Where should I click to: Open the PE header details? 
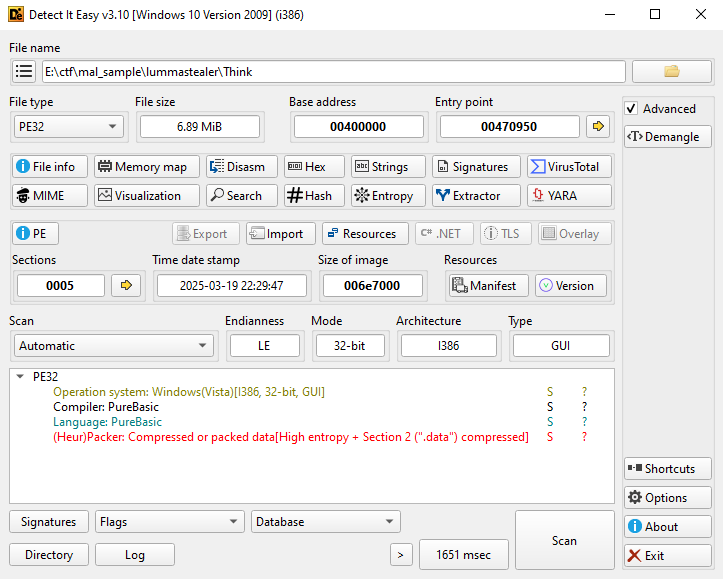coord(36,233)
